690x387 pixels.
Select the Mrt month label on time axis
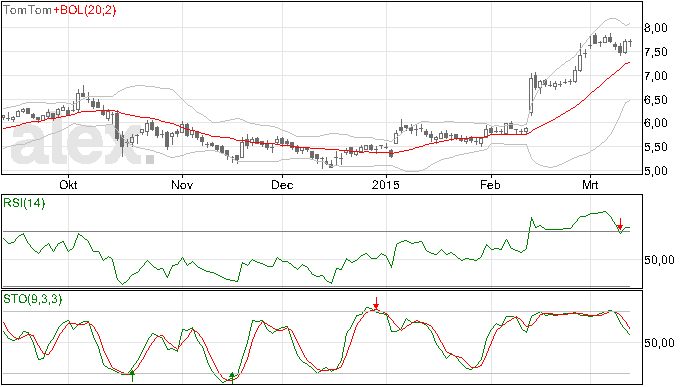(590, 185)
